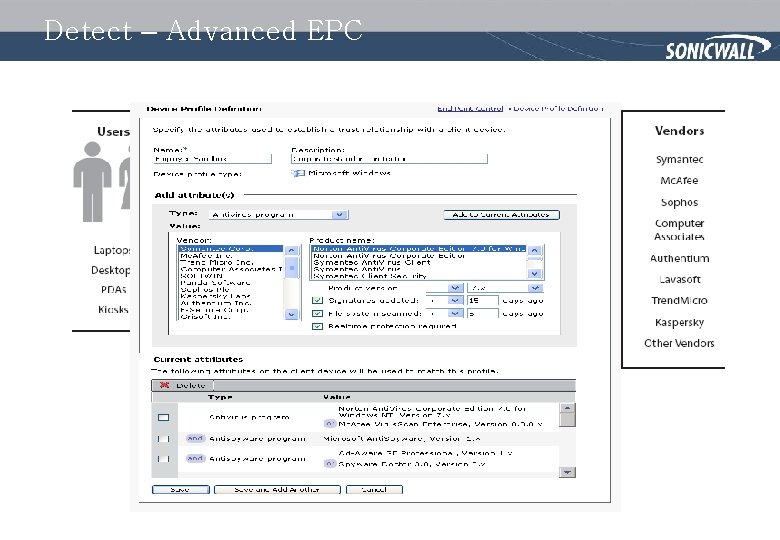The image size is (780, 540).
Task: Check the Norton AntiVirus attribute row checkbox
Action: coord(164,417)
